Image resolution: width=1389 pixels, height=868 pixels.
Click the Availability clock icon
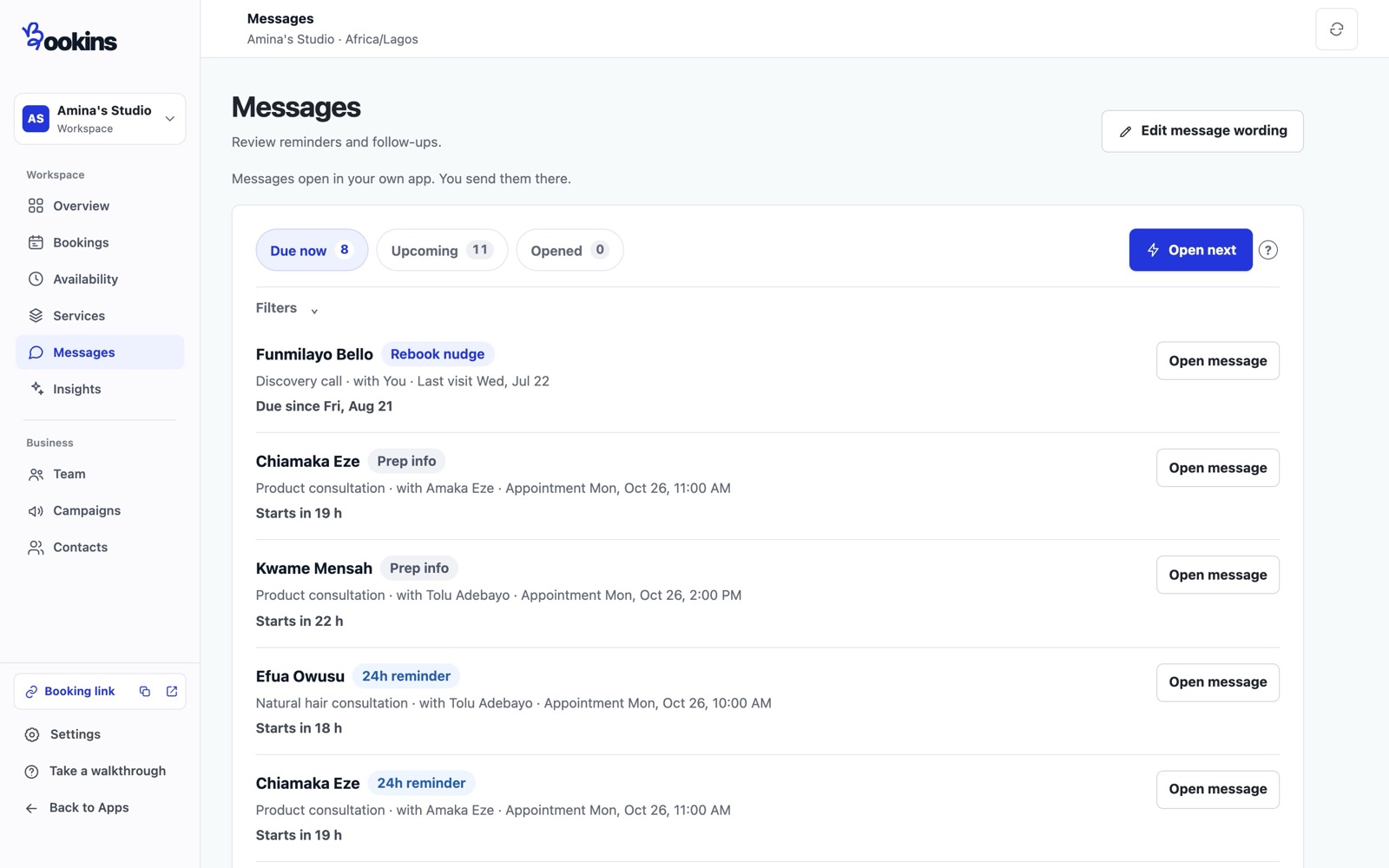36,279
